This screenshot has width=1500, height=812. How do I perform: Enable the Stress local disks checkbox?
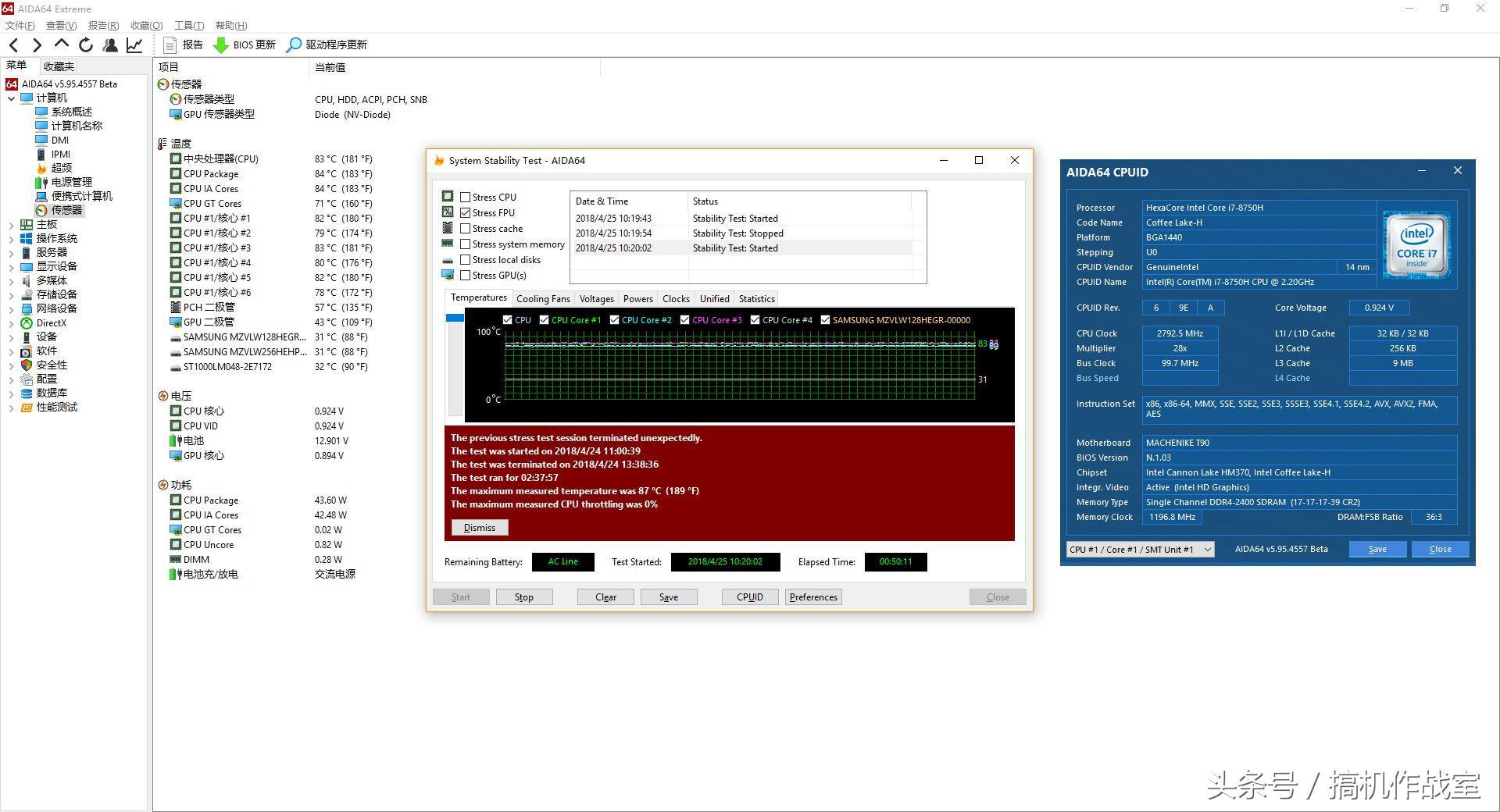click(x=466, y=260)
